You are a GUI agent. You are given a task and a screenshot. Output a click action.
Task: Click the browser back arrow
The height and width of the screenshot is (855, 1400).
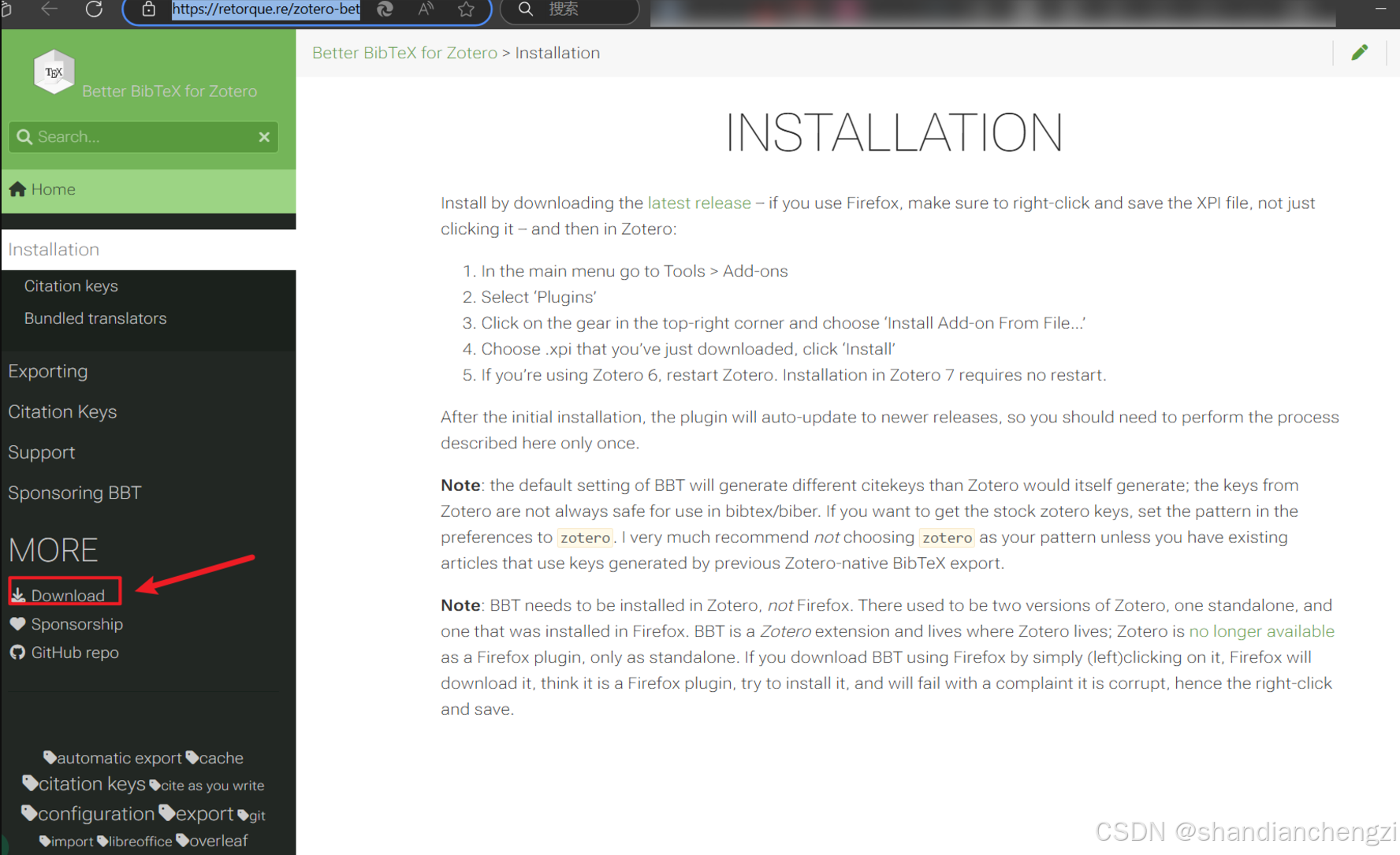(x=50, y=9)
